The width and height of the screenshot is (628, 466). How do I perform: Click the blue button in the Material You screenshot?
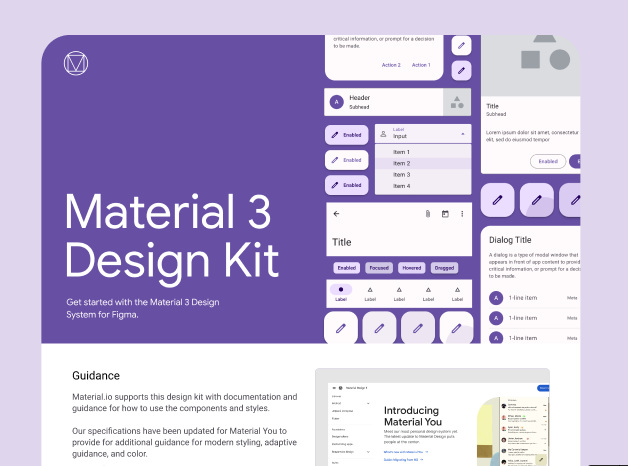coord(543,388)
